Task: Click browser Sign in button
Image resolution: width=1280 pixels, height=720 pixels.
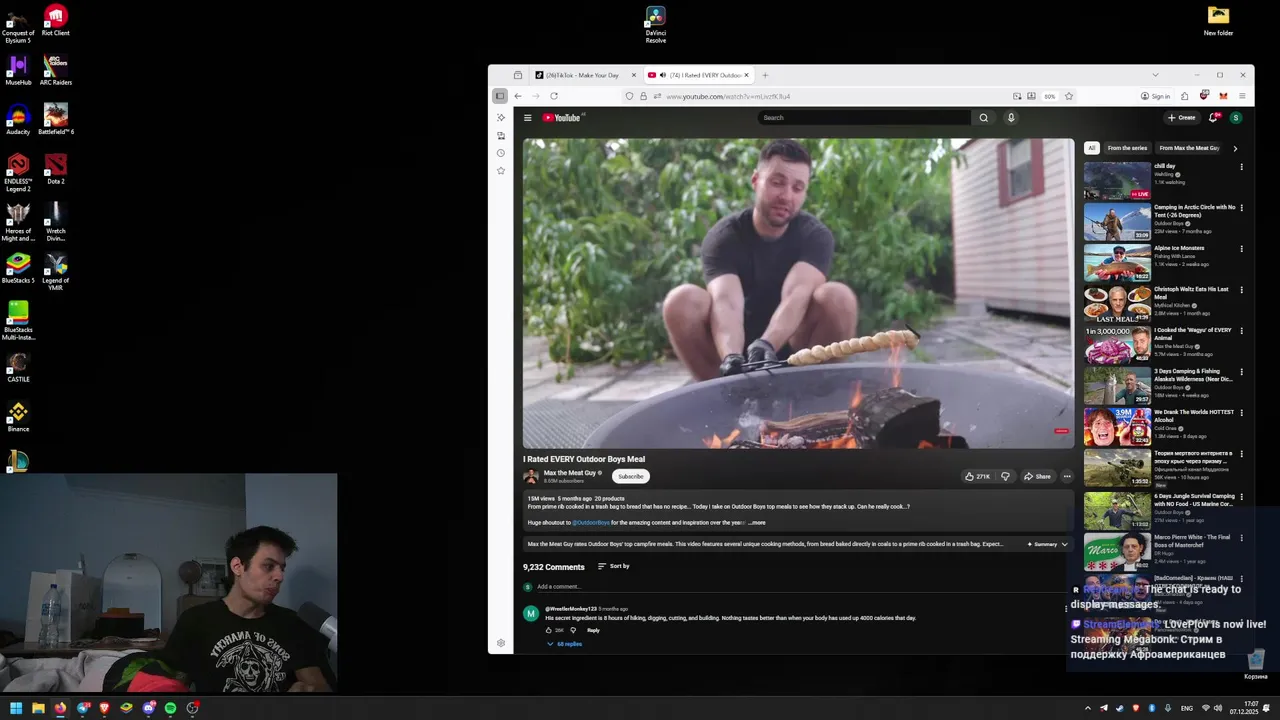Action: pos(1155,96)
